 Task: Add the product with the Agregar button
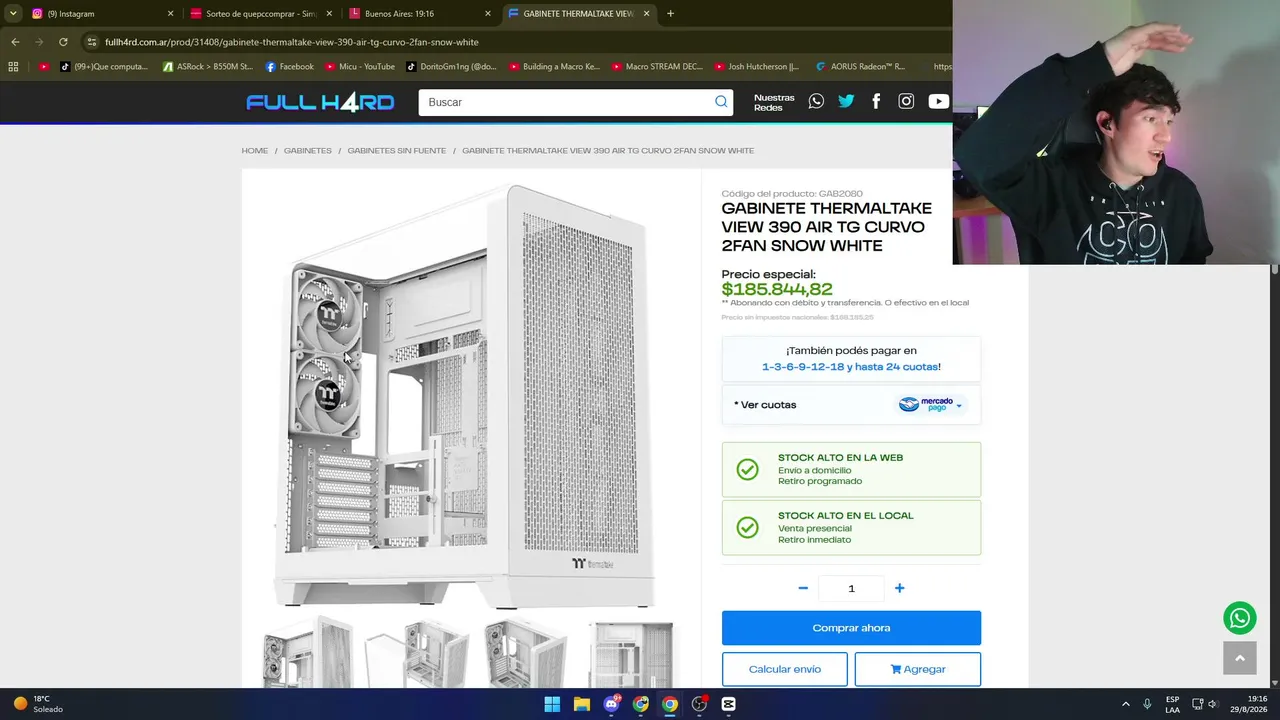[x=918, y=669]
